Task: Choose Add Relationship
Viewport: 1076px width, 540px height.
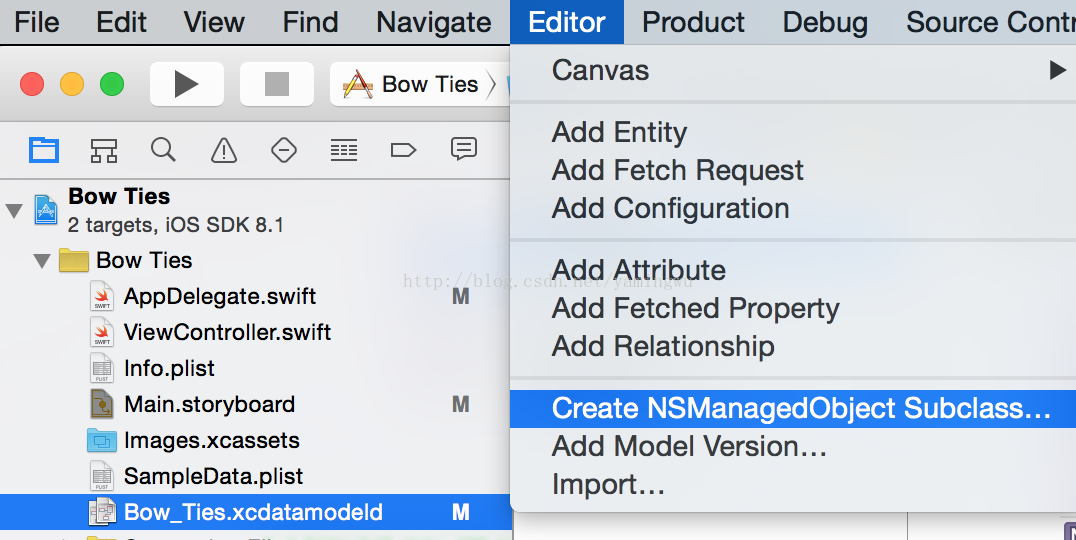Action: point(793,346)
